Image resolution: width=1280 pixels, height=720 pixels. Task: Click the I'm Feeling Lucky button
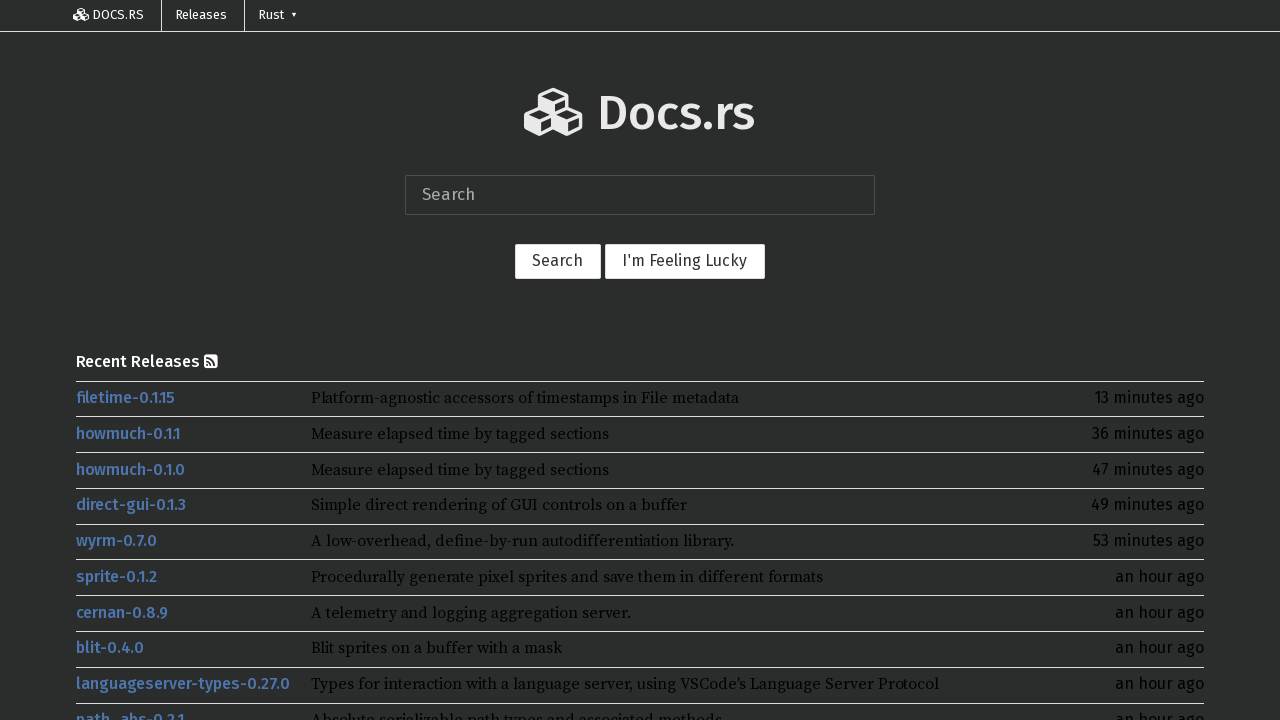(685, 261)
